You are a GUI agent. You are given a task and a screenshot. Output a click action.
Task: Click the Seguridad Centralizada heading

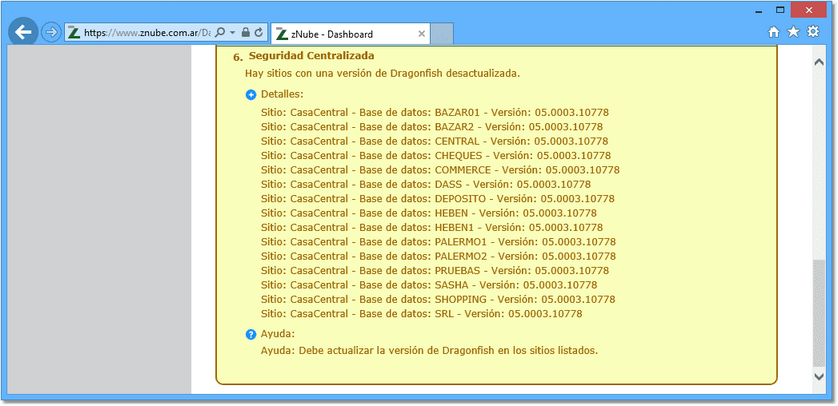tap(311, 56)
